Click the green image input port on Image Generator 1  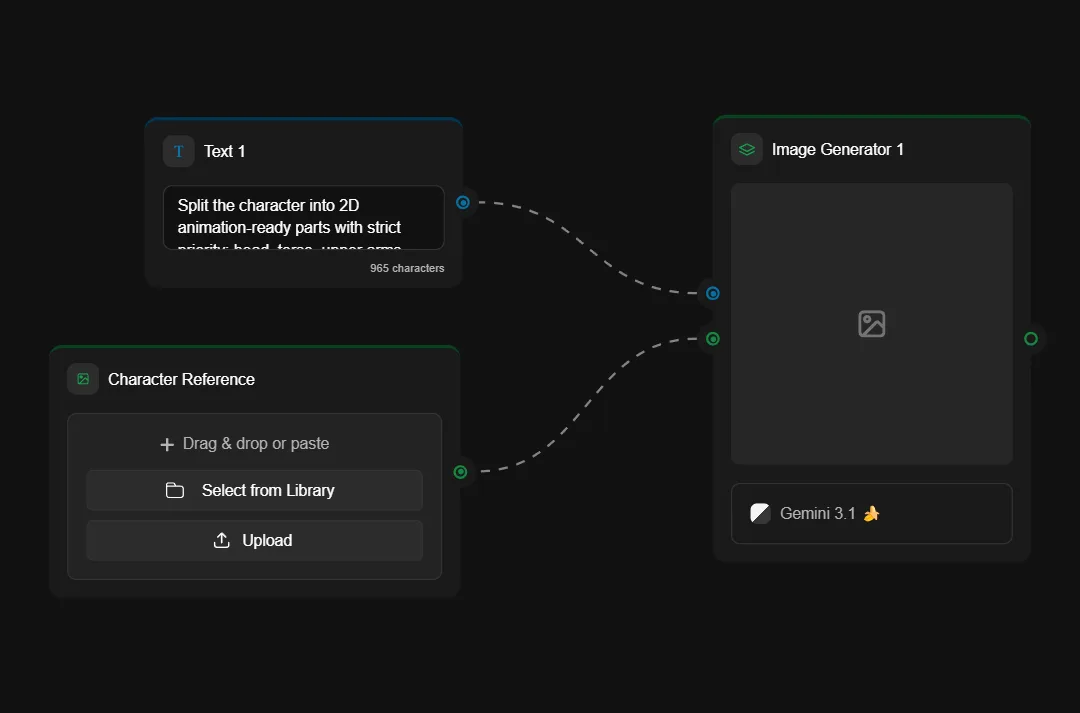coord(712,339)
